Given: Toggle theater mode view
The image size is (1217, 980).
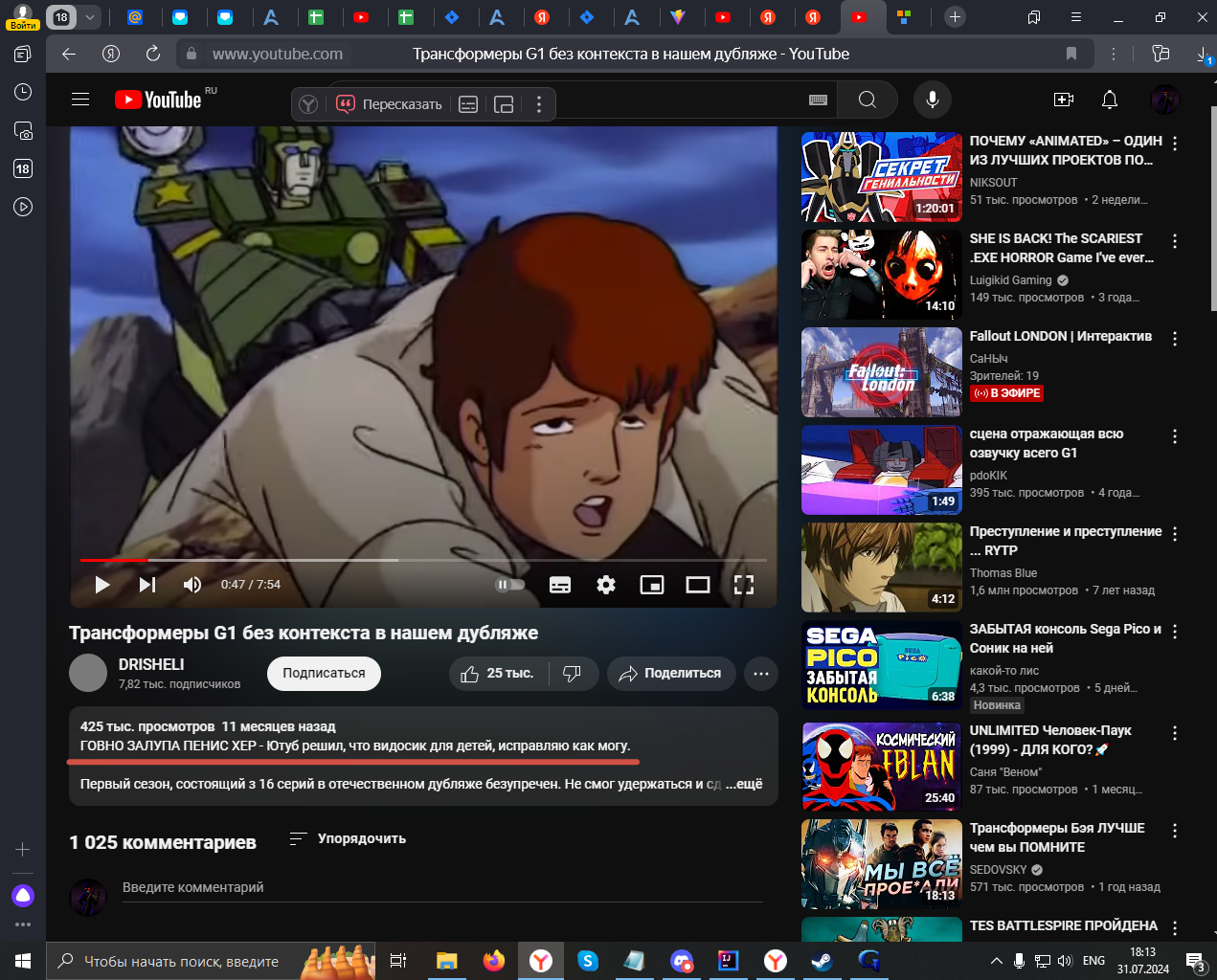Looking at the screenshot, I should click(x=698, y=585).
